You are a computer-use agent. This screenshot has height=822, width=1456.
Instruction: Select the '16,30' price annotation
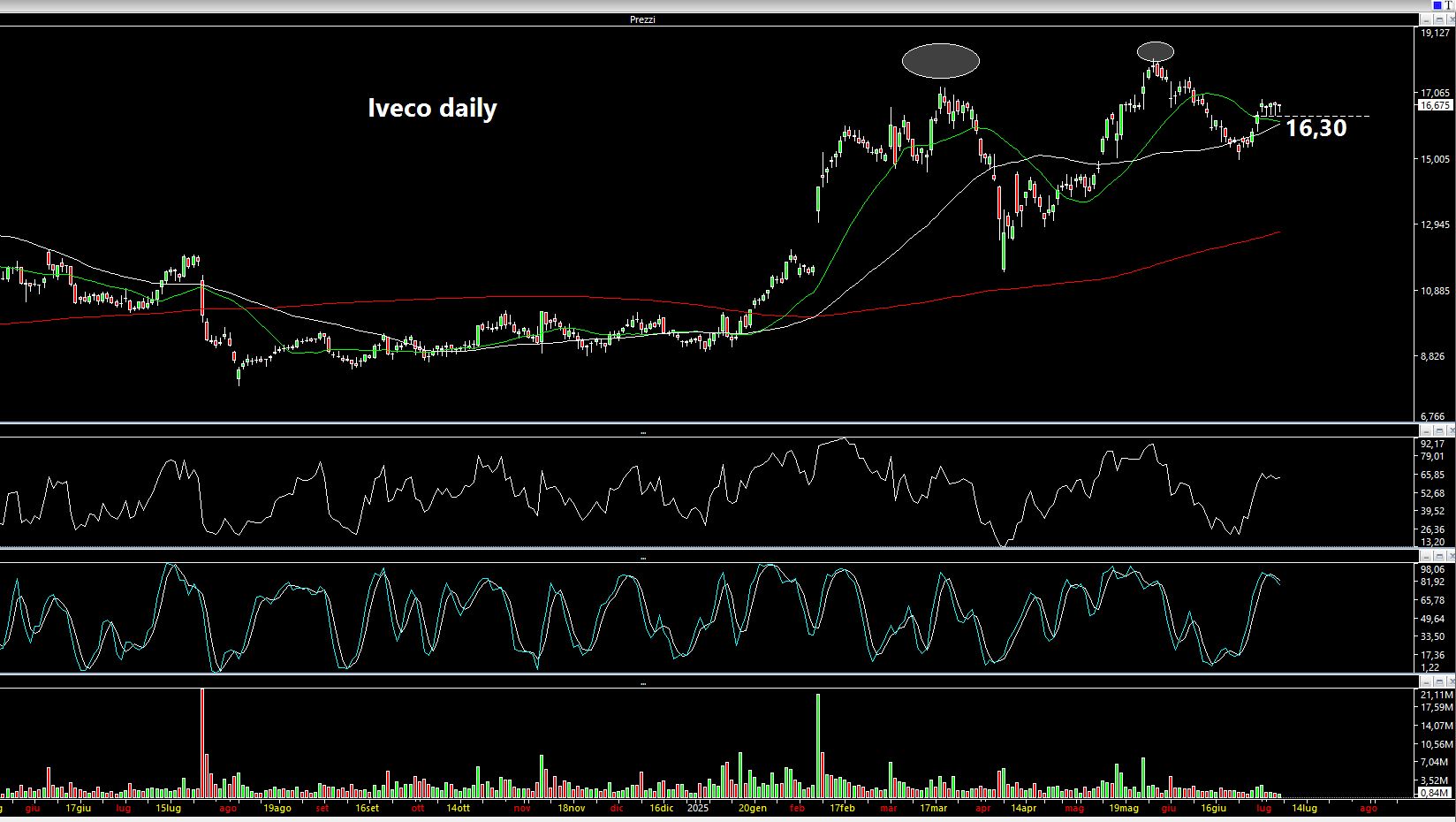pos(1316,128)
